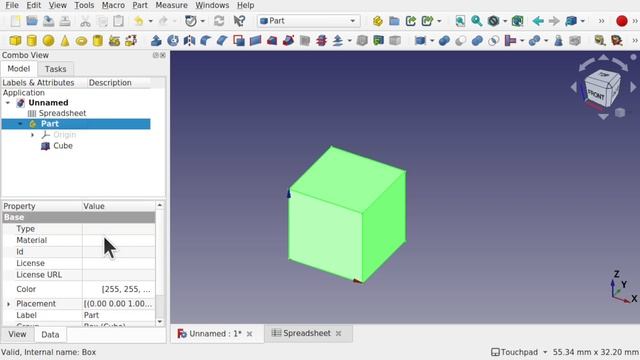The width and height of the screenshot is (640, 360).
Task: Go to previous view with back arrow
Action: pyautogui.click(x=538, y=21)
